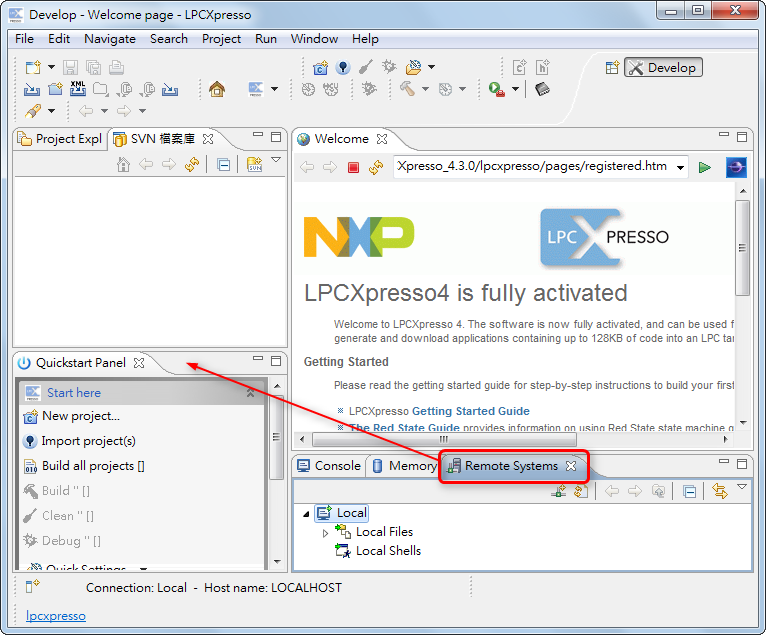766x635 pixels.
Task: Click Link with Editor arrows in Remote Systems
Action: pyautogui.click(x=720, y=491)
